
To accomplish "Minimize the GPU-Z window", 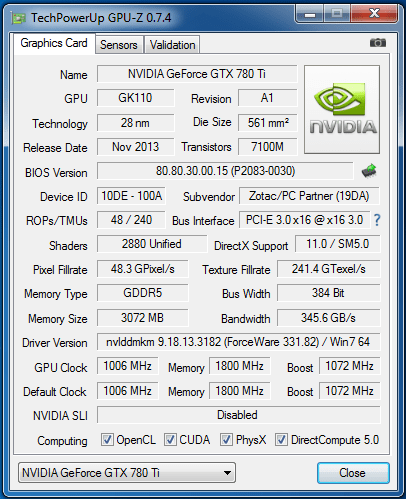I will click(x=310, y=14).
